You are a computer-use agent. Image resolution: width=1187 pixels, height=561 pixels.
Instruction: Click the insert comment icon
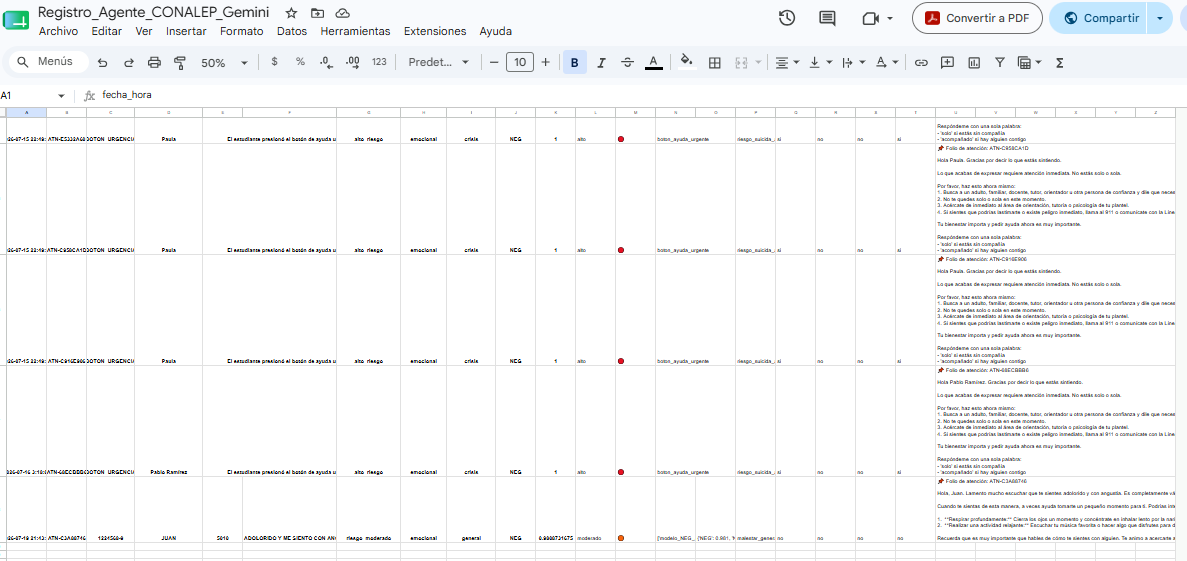[x=947, y=63]
